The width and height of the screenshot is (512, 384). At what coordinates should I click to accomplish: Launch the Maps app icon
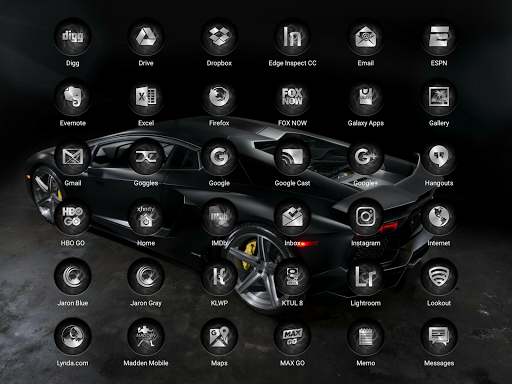(219, 337)
